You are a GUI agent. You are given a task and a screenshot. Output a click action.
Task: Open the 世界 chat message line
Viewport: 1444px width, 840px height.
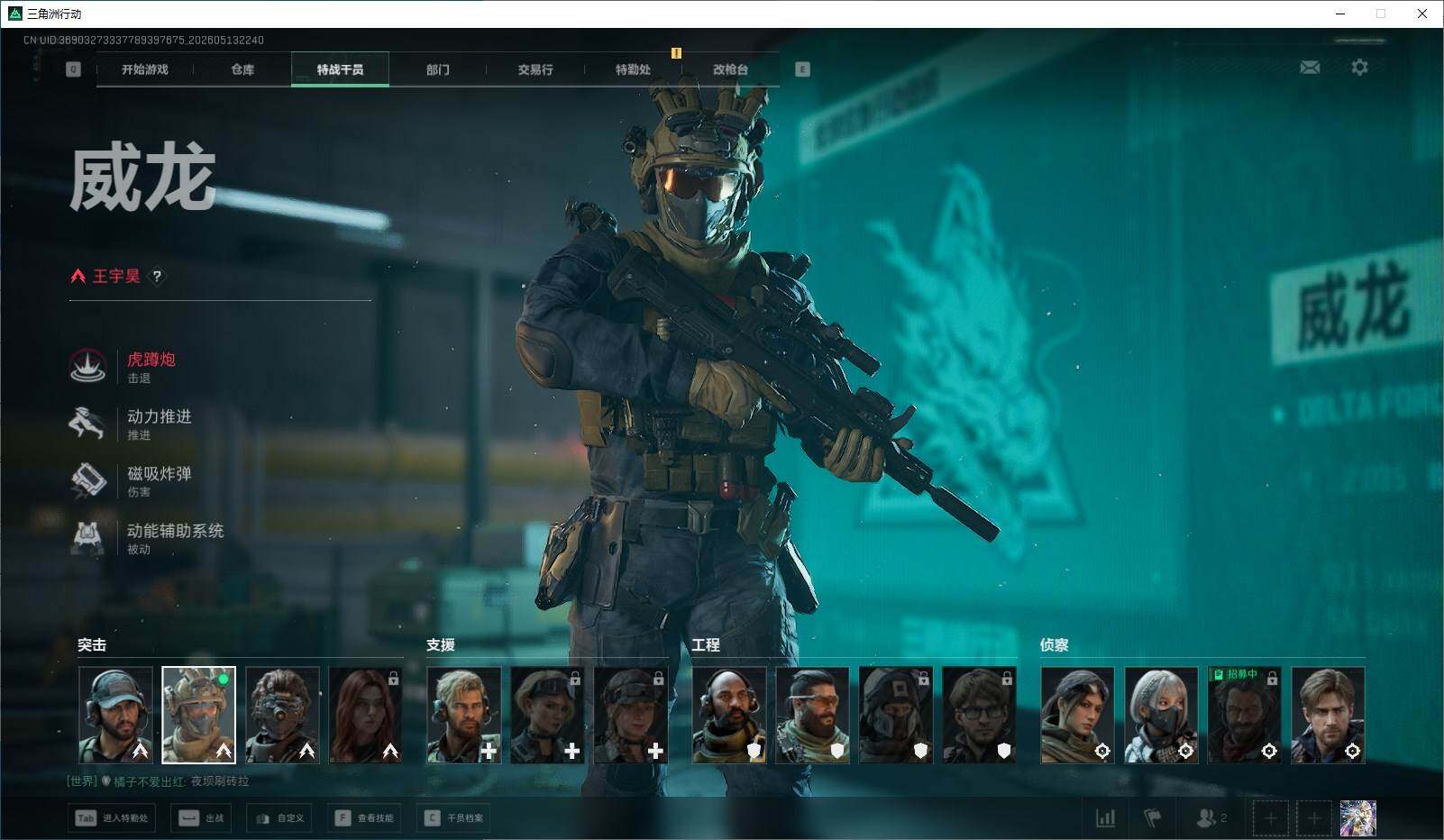pyautogui.click(x=159, y=781)
